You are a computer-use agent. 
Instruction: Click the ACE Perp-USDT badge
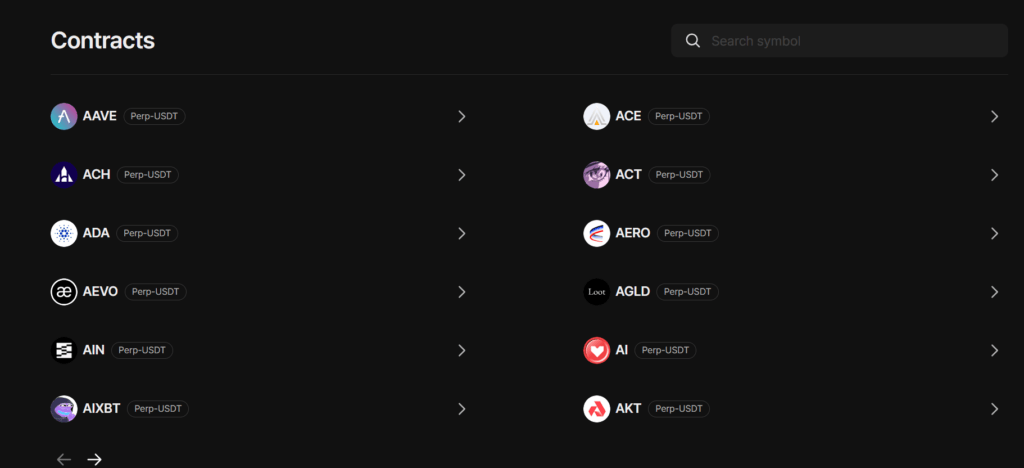679,116
